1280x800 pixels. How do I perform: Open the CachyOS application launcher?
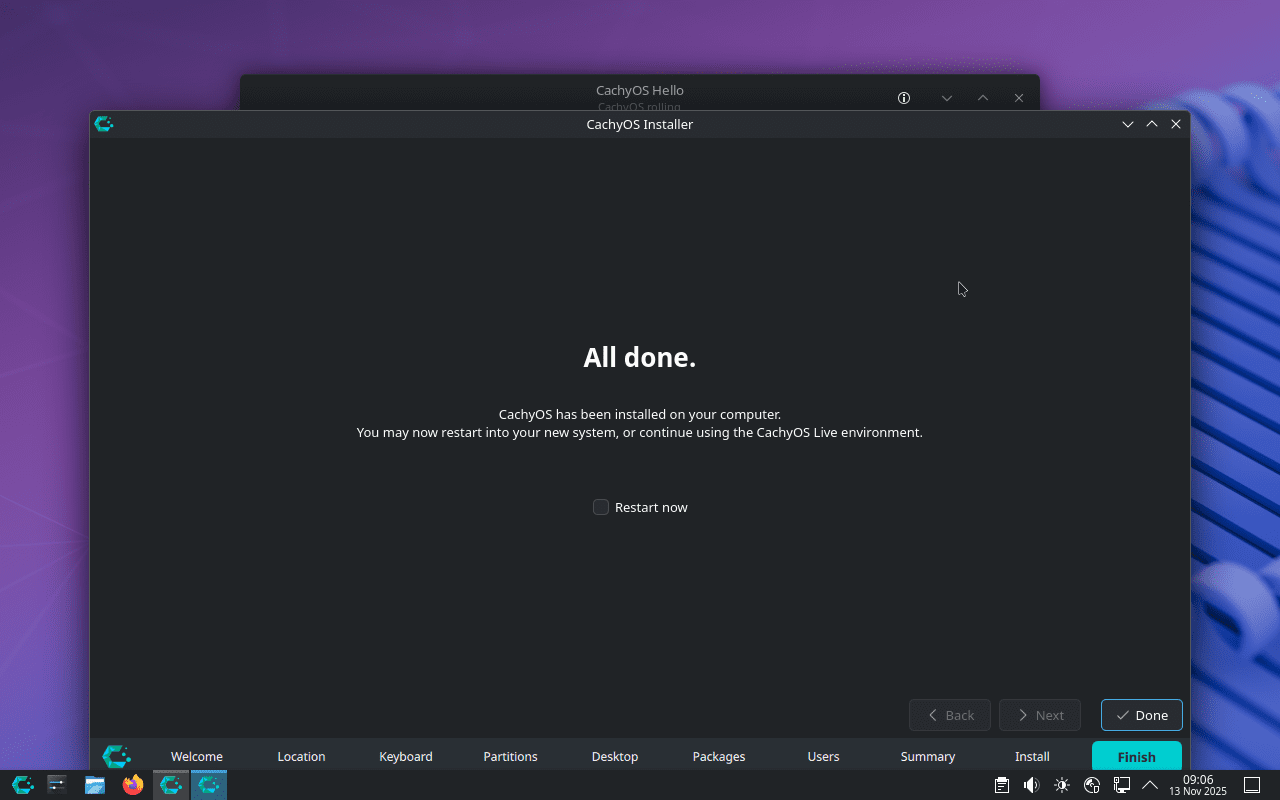pos(21,785)
